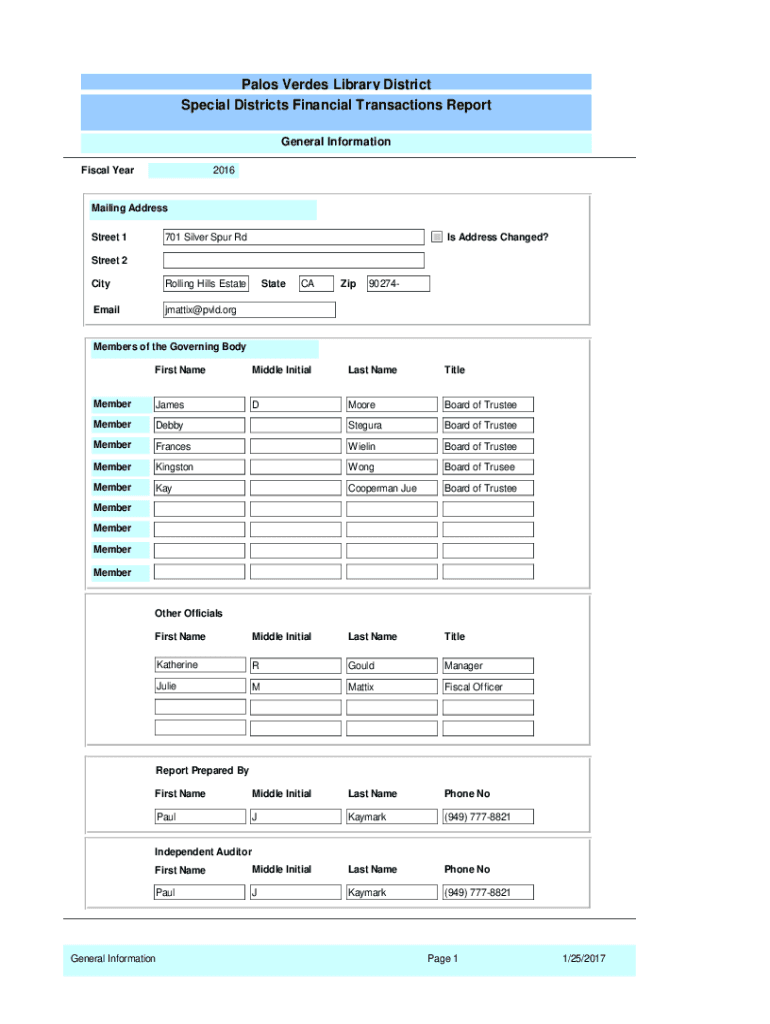
Task: Click the Zip code field
Action: click(x=398, y=284)
